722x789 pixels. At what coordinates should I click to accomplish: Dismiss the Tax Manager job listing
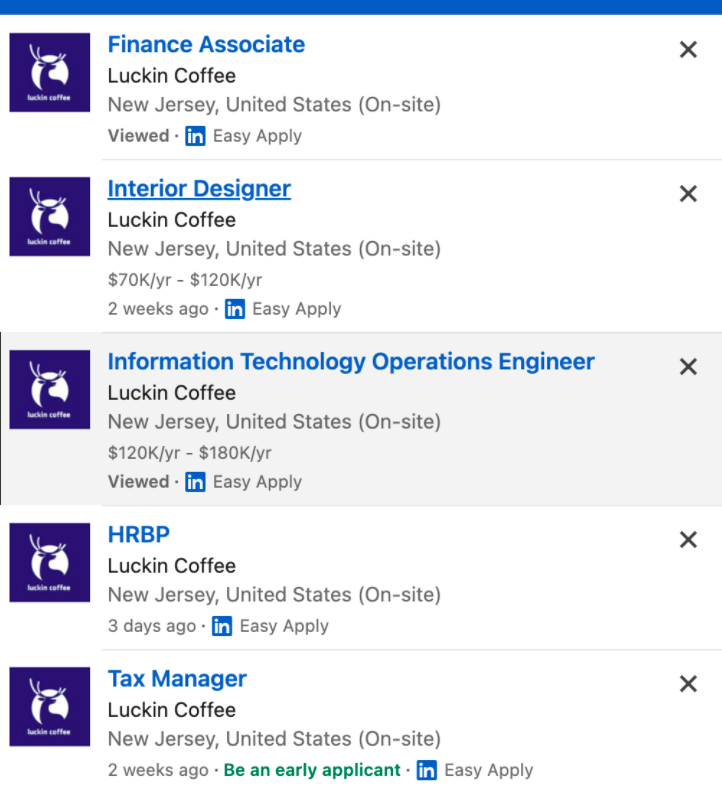[688, 684]
